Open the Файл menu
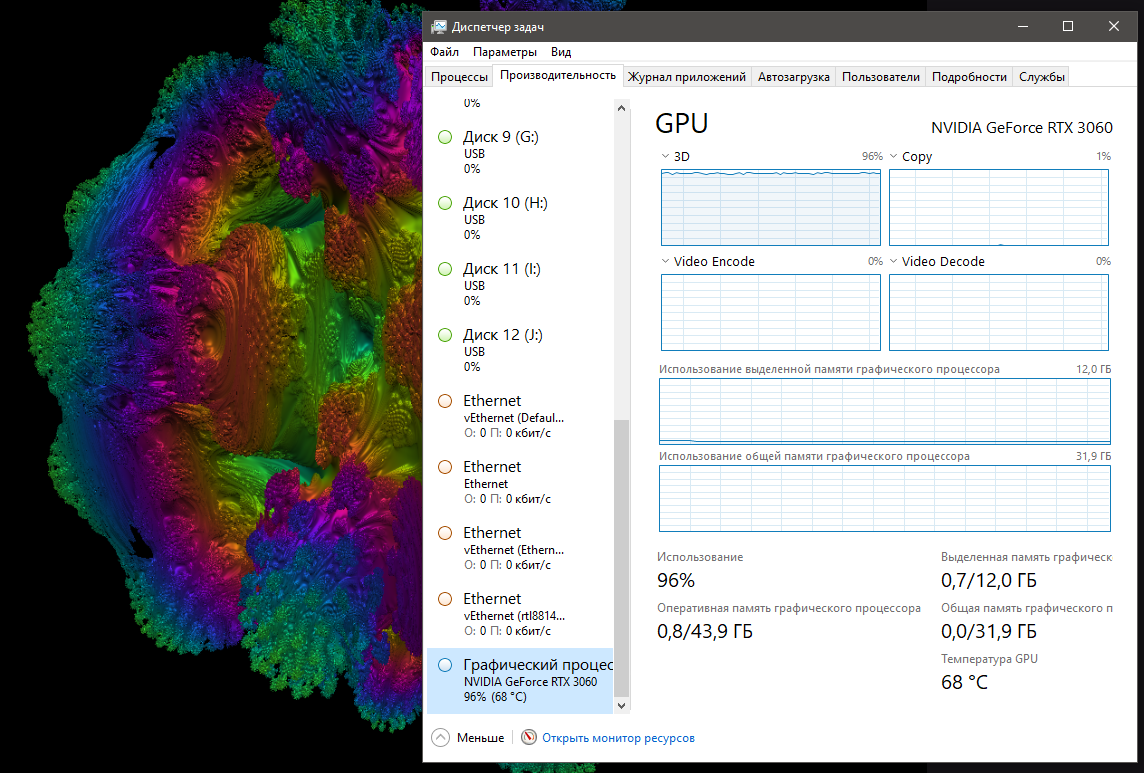 (445, 52)
